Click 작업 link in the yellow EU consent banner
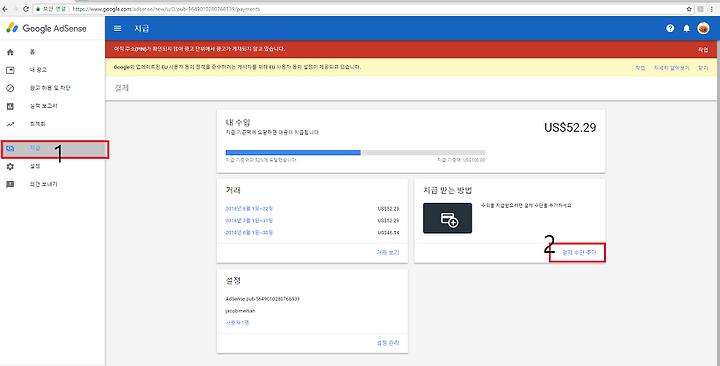Screen dimensions: 720x366 (x=640, y=68)
